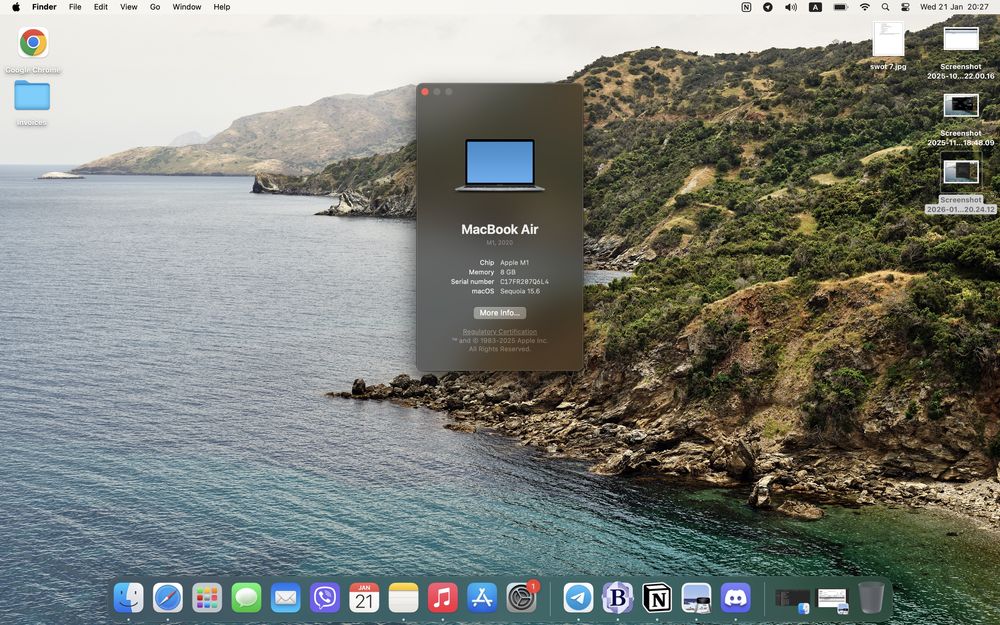Open the File menu
Screen dimensions: 1000x625
pos(75,7)
